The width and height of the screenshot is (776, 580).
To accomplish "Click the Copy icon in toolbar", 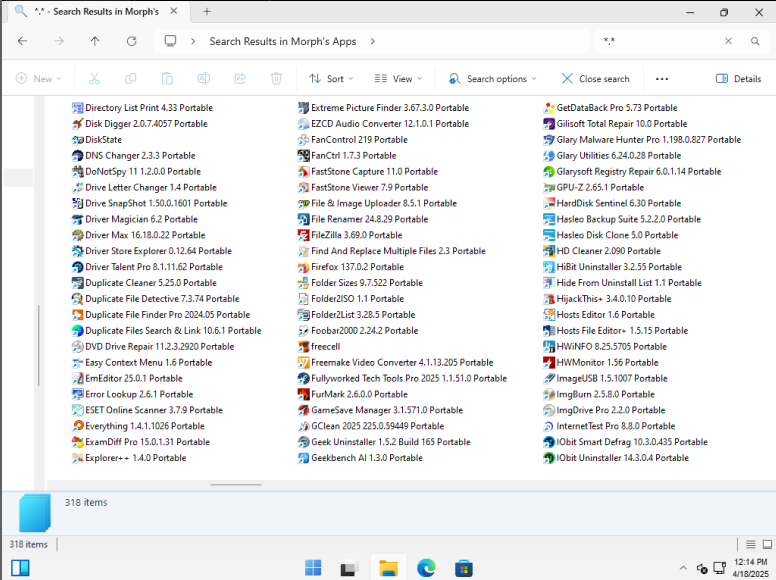I will (x=131, y=79).
